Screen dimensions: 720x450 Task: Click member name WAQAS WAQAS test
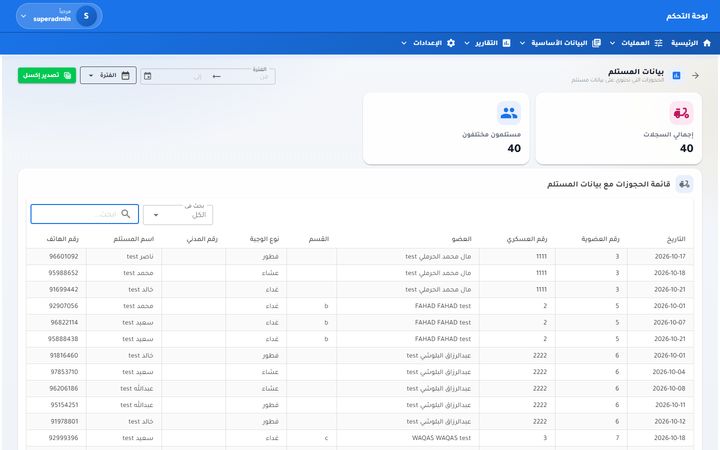click(x=441, y=438)
